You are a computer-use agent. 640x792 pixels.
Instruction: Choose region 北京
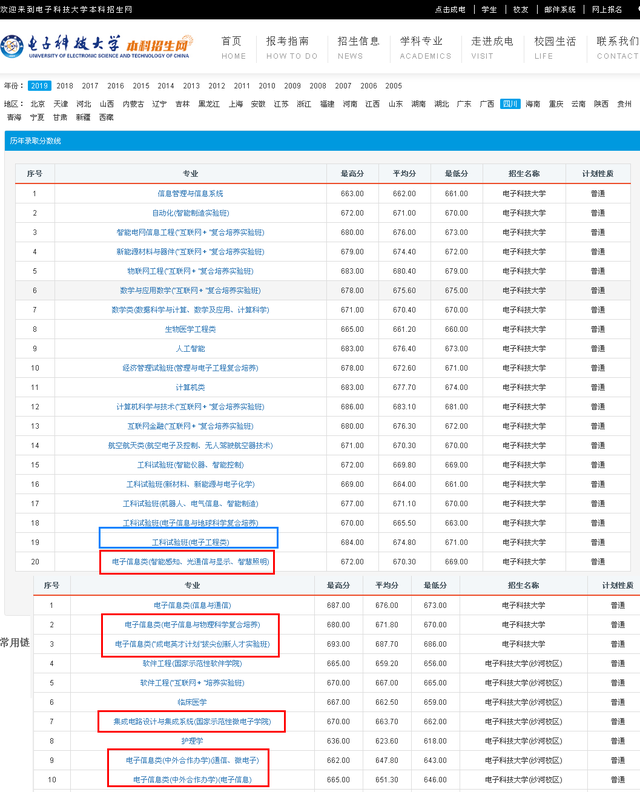click(x=38, y=104)
